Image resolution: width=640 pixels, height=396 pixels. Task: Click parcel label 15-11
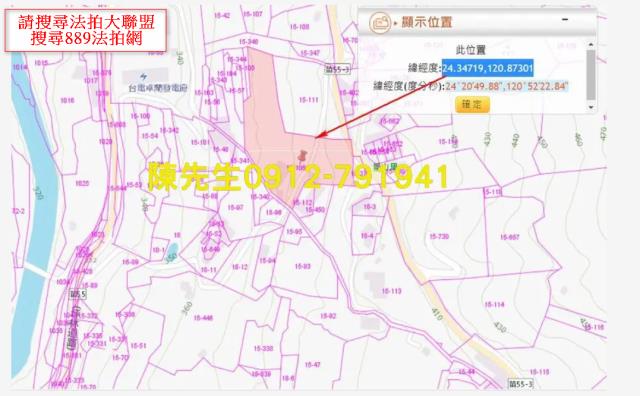coord(209,270)
